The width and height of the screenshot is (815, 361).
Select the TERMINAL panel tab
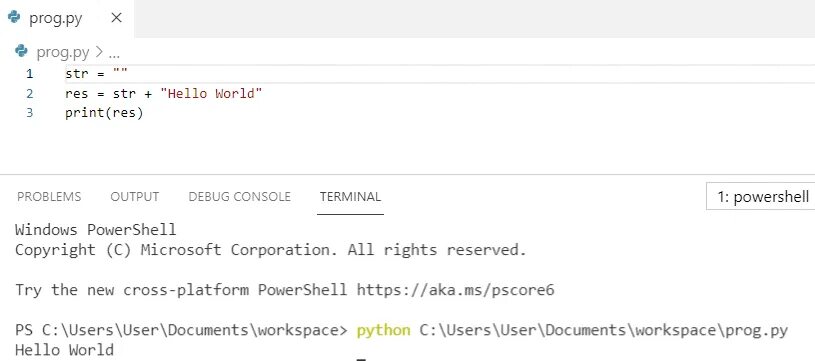pos(350,197)
